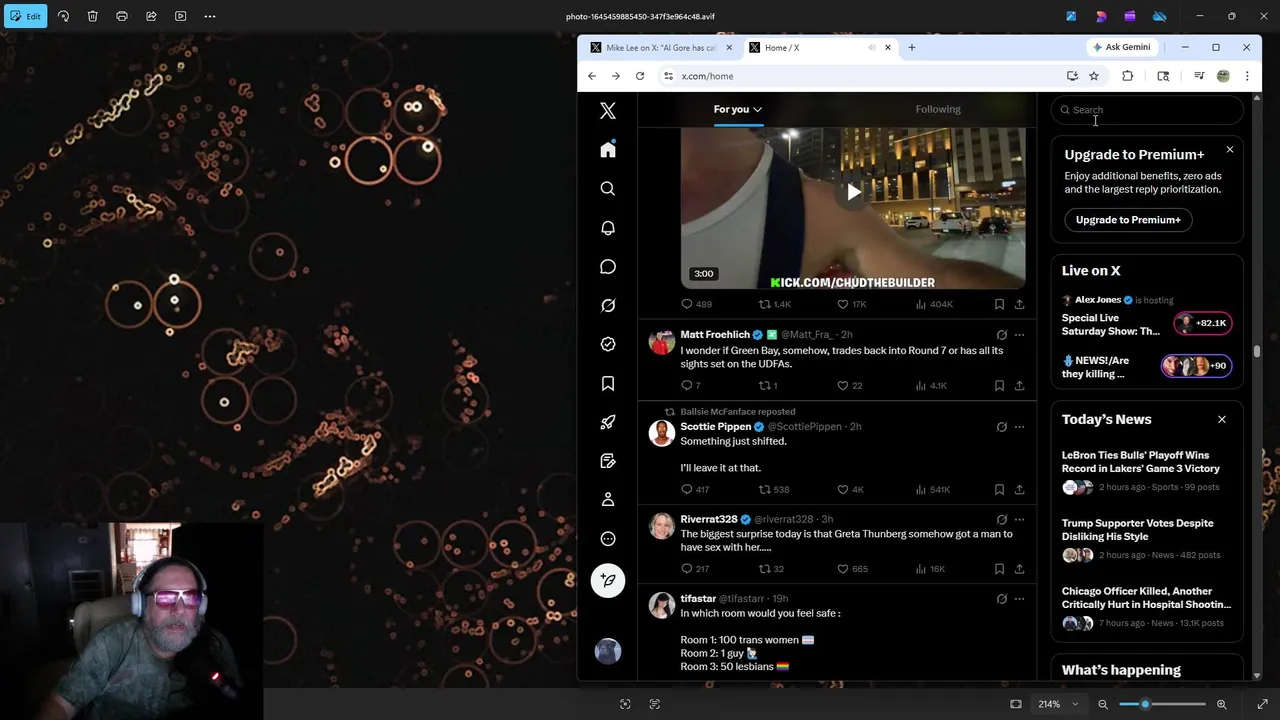Rotate the image in Photos toolbar
Image resolution: width=1280 pixels, height=720 pixels.
(63, 16)
